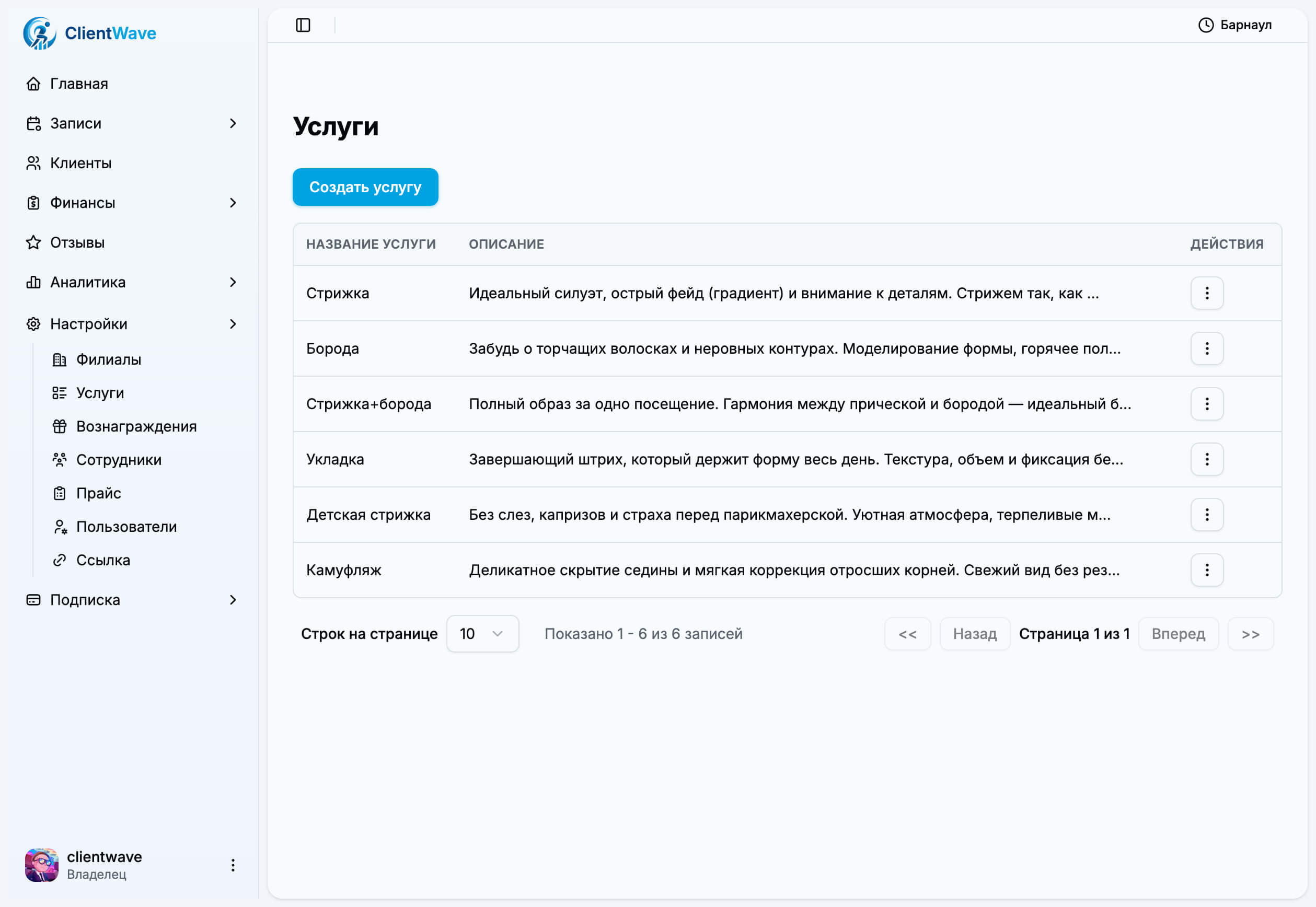
Task: Open actions menu for Стрижка row
Action: coord(1206,293)
